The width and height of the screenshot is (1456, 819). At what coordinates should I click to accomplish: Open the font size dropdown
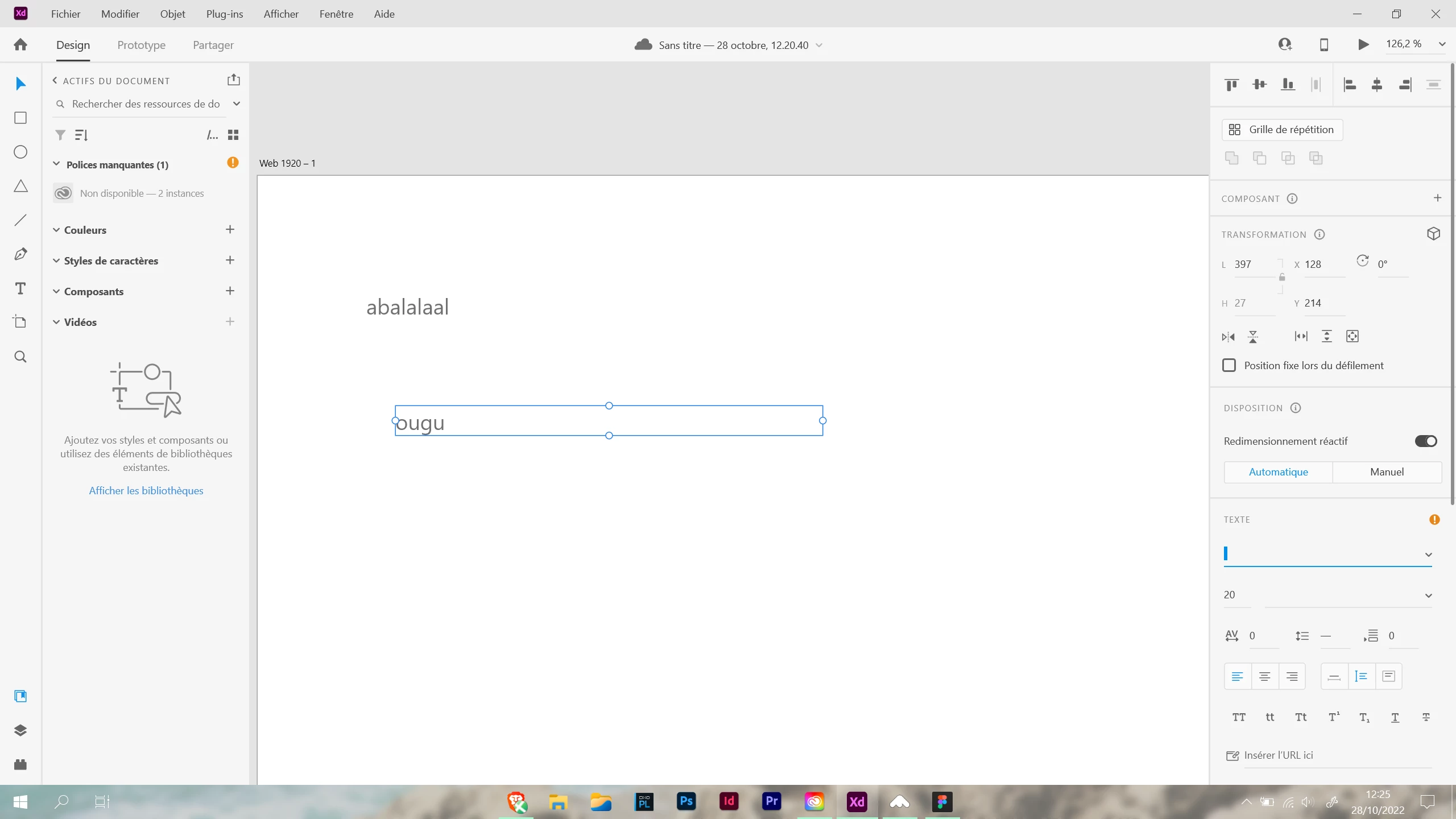[x=1428, y=595]
